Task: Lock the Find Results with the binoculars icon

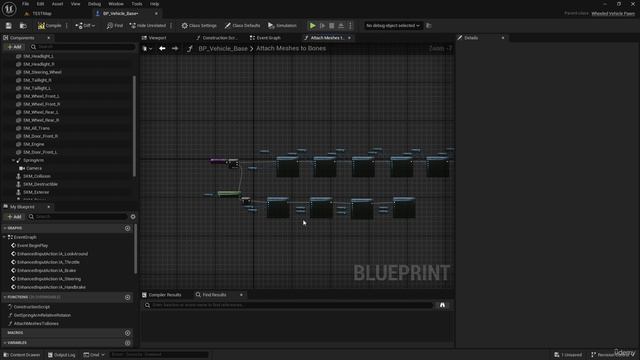Action: (442, 305)
